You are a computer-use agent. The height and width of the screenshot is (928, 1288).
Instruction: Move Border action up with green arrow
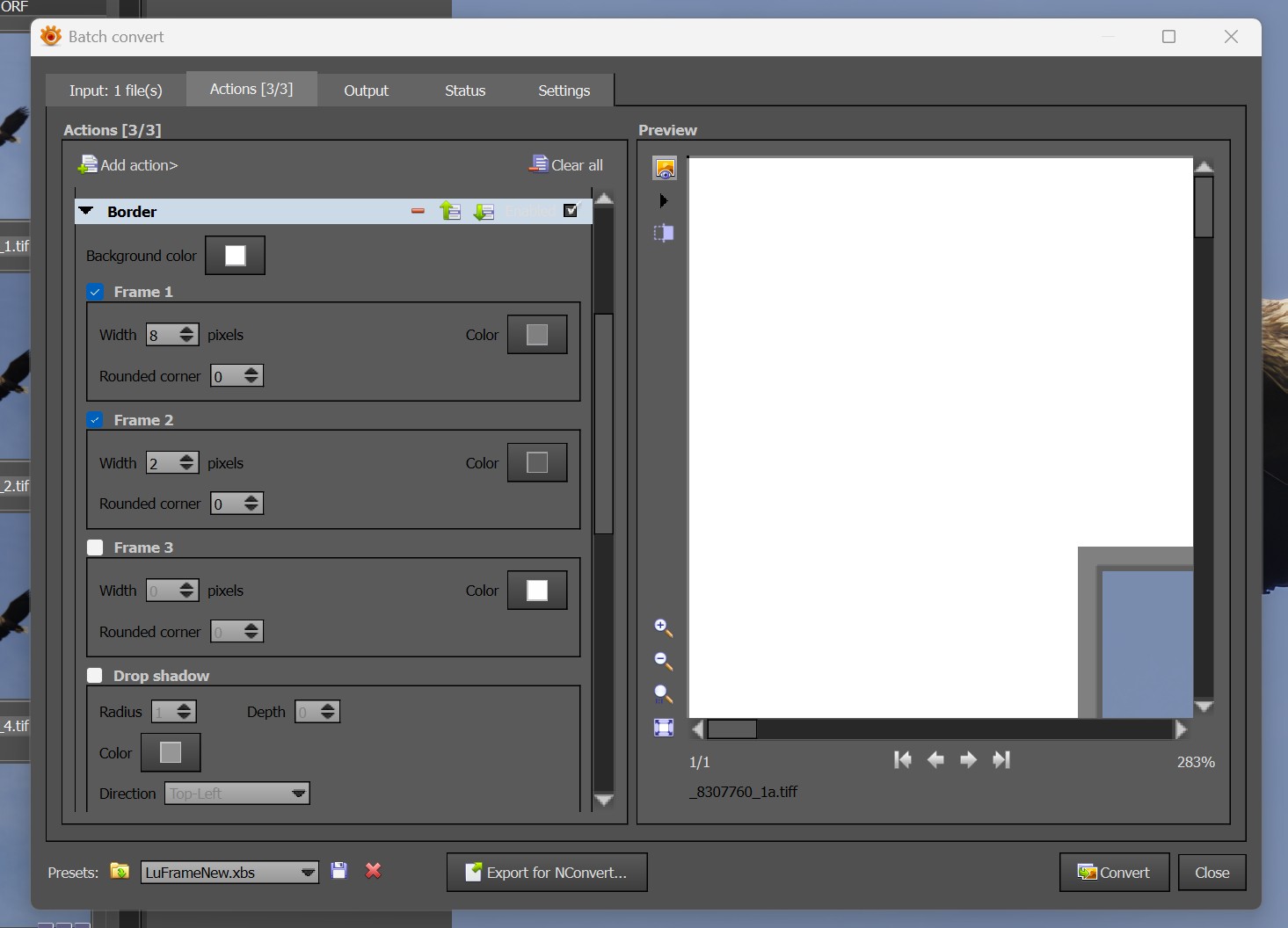[x=450, y=211]
